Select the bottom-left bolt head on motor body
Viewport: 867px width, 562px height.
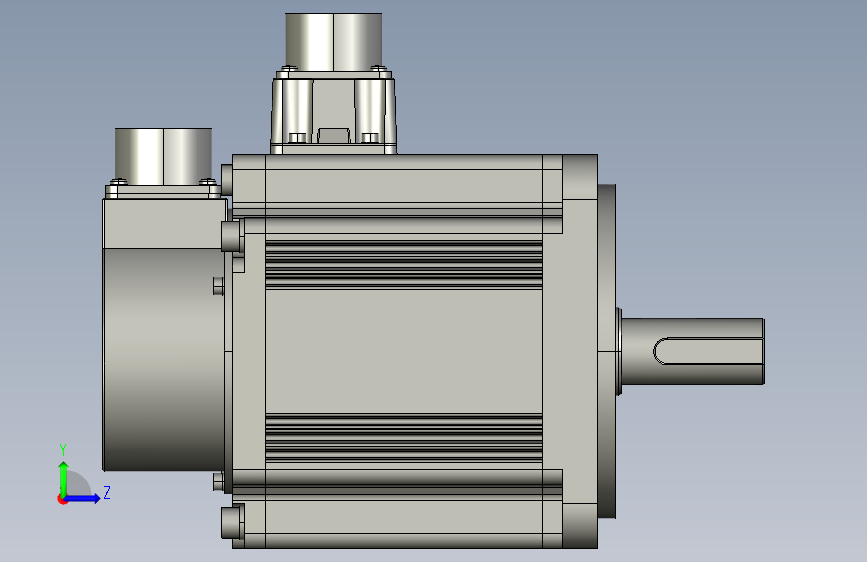[232, 522]
